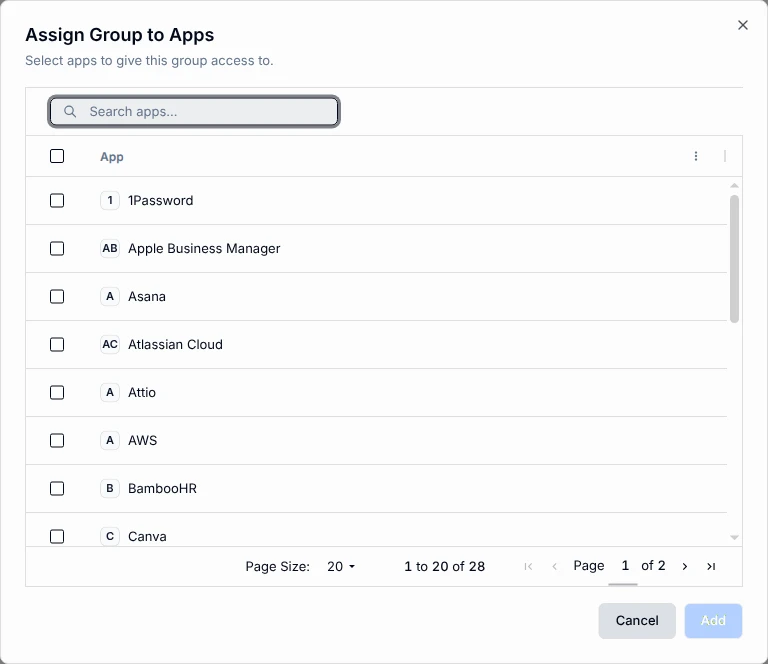Click the Atlassian Cloud name
Screen dimensions: 768x664
(175, 344)
